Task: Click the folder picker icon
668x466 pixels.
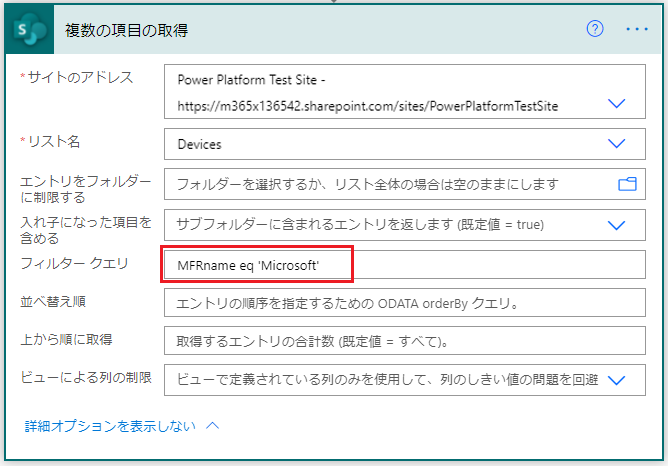Action: pos(627,184)
